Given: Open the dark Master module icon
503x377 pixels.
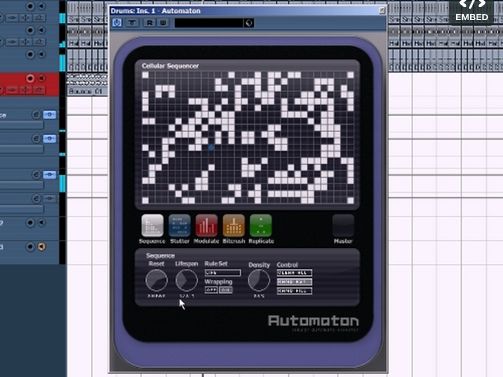Looking at the screenshot, I should [343, 226].
